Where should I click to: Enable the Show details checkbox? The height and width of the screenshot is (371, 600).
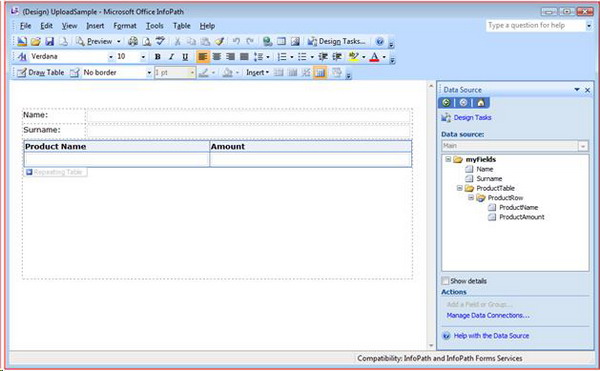click(x=445, y=281)
